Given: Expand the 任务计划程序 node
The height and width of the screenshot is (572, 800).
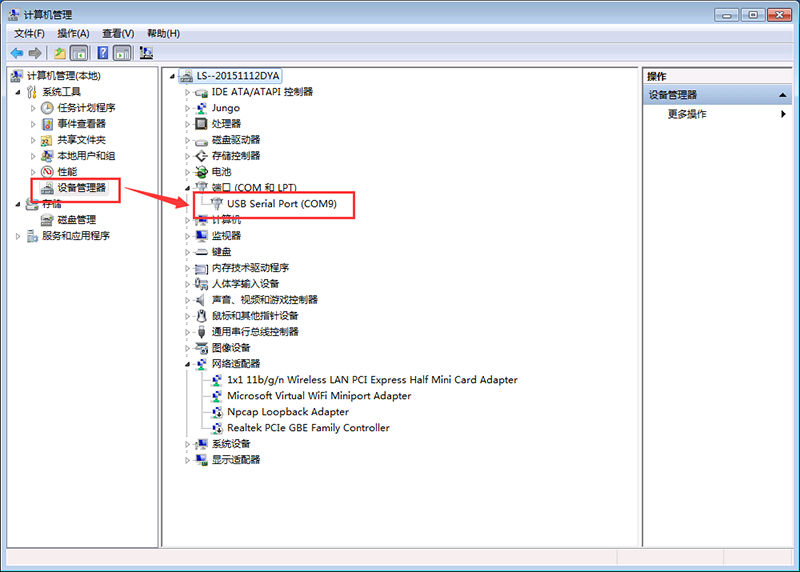Looking at the screenshot, I should point(33,108).
